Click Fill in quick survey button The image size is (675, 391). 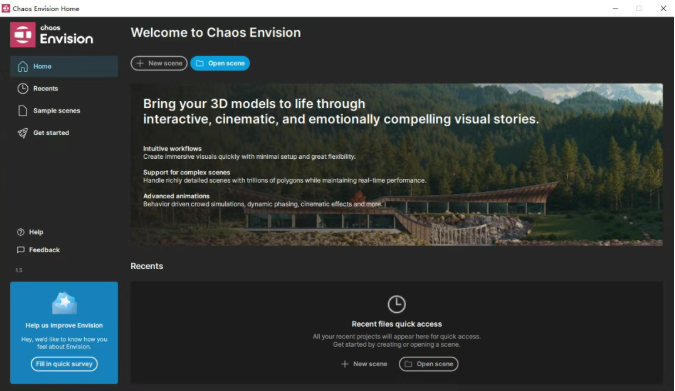(x=64, y=364)
